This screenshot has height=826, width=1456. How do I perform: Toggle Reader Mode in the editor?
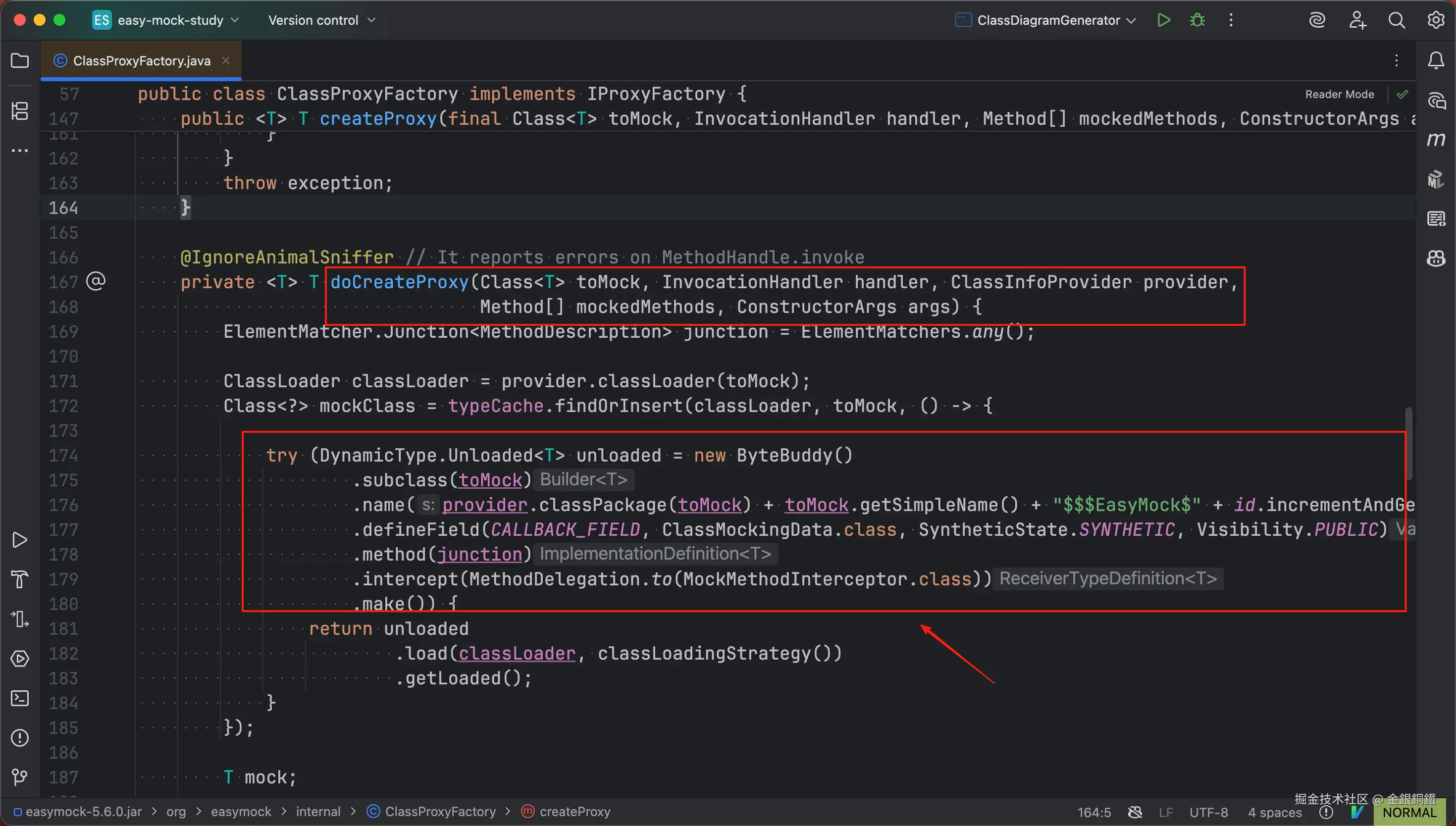pos(1339,94)
